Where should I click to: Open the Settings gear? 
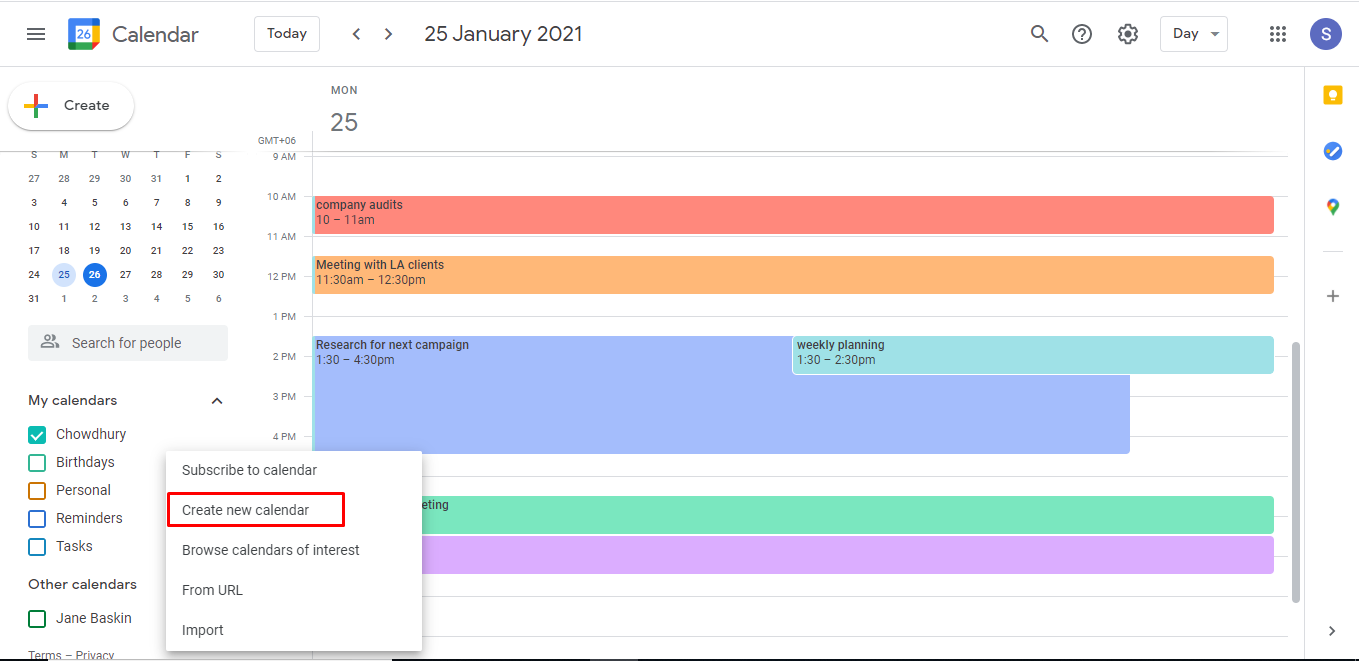(1128, 33)
